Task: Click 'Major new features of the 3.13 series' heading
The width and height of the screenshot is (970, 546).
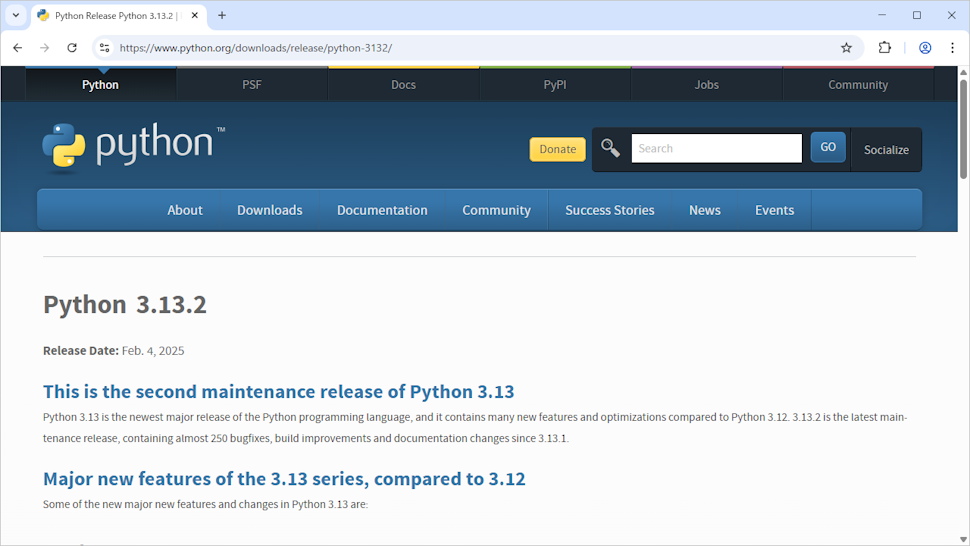Action: click(x=284, y=479)
